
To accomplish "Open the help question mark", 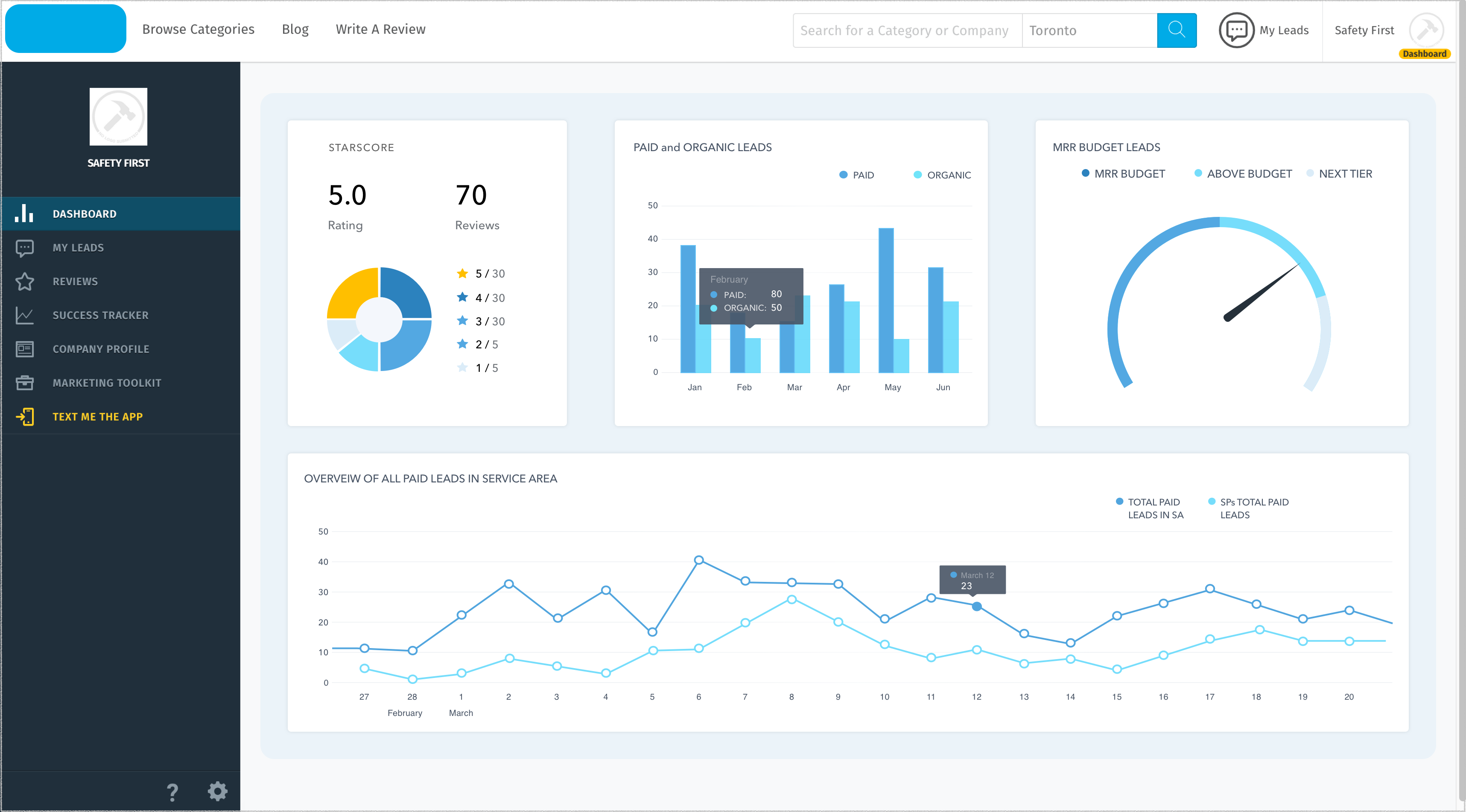I will (x=172, y=791).
